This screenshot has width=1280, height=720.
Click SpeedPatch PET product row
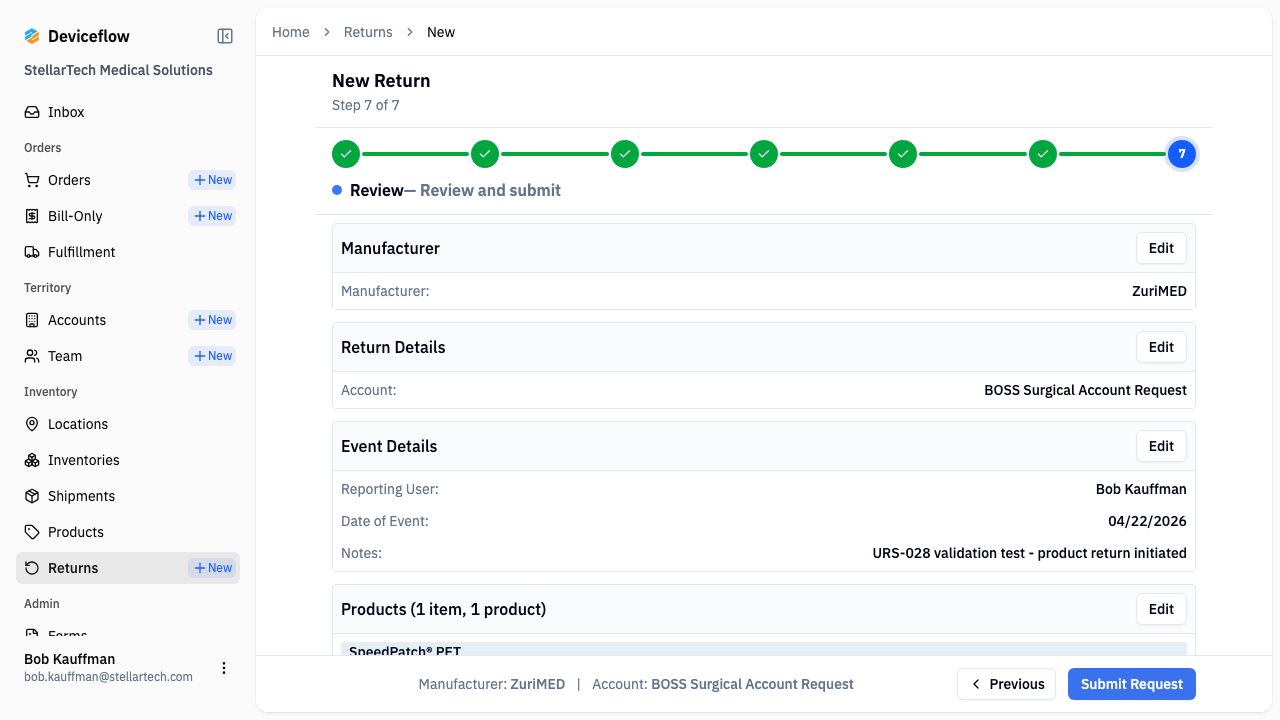tap(764, 649)
